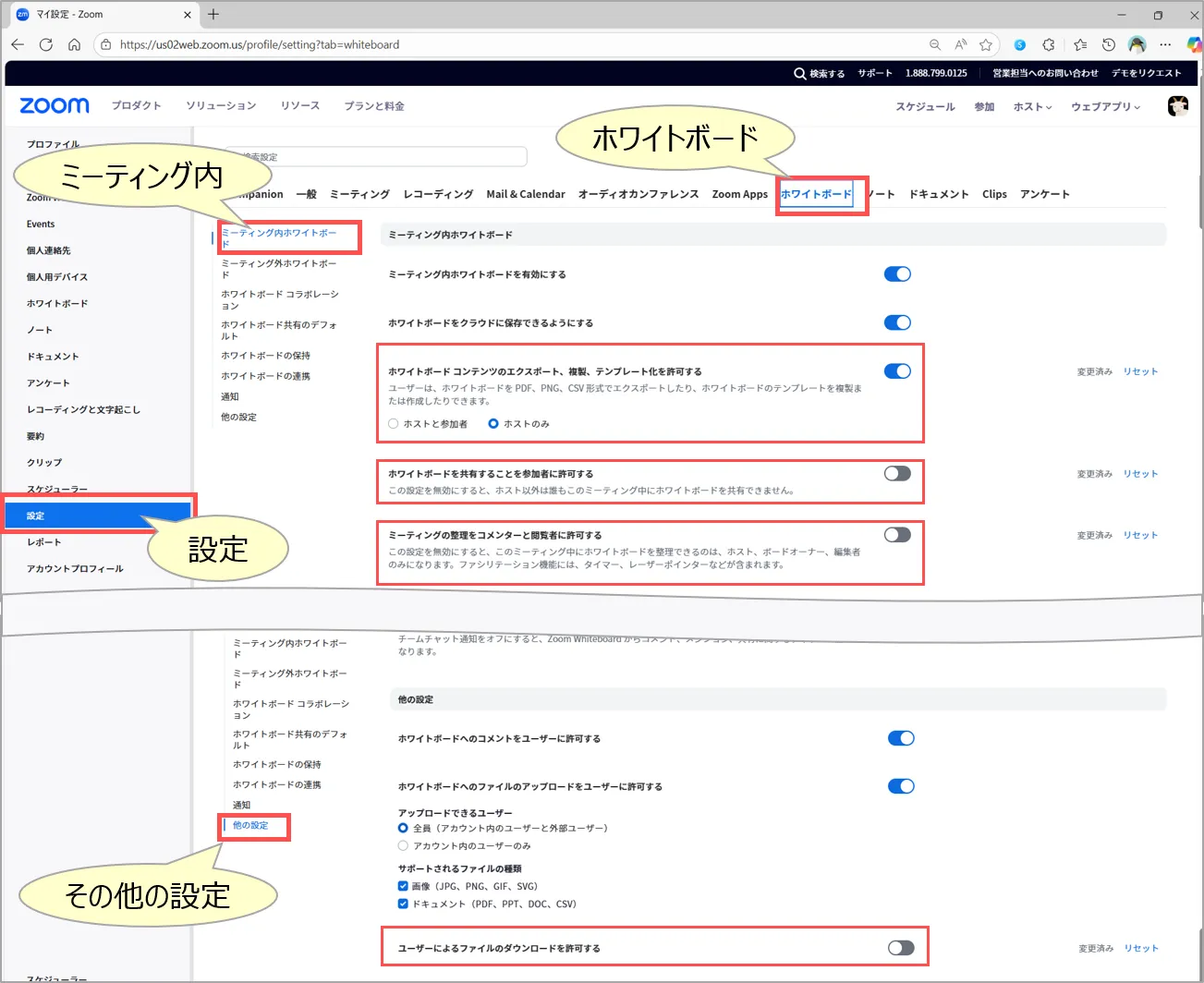
Task: Select the ホストと参加者 radio button
Action: click(394, 424)
